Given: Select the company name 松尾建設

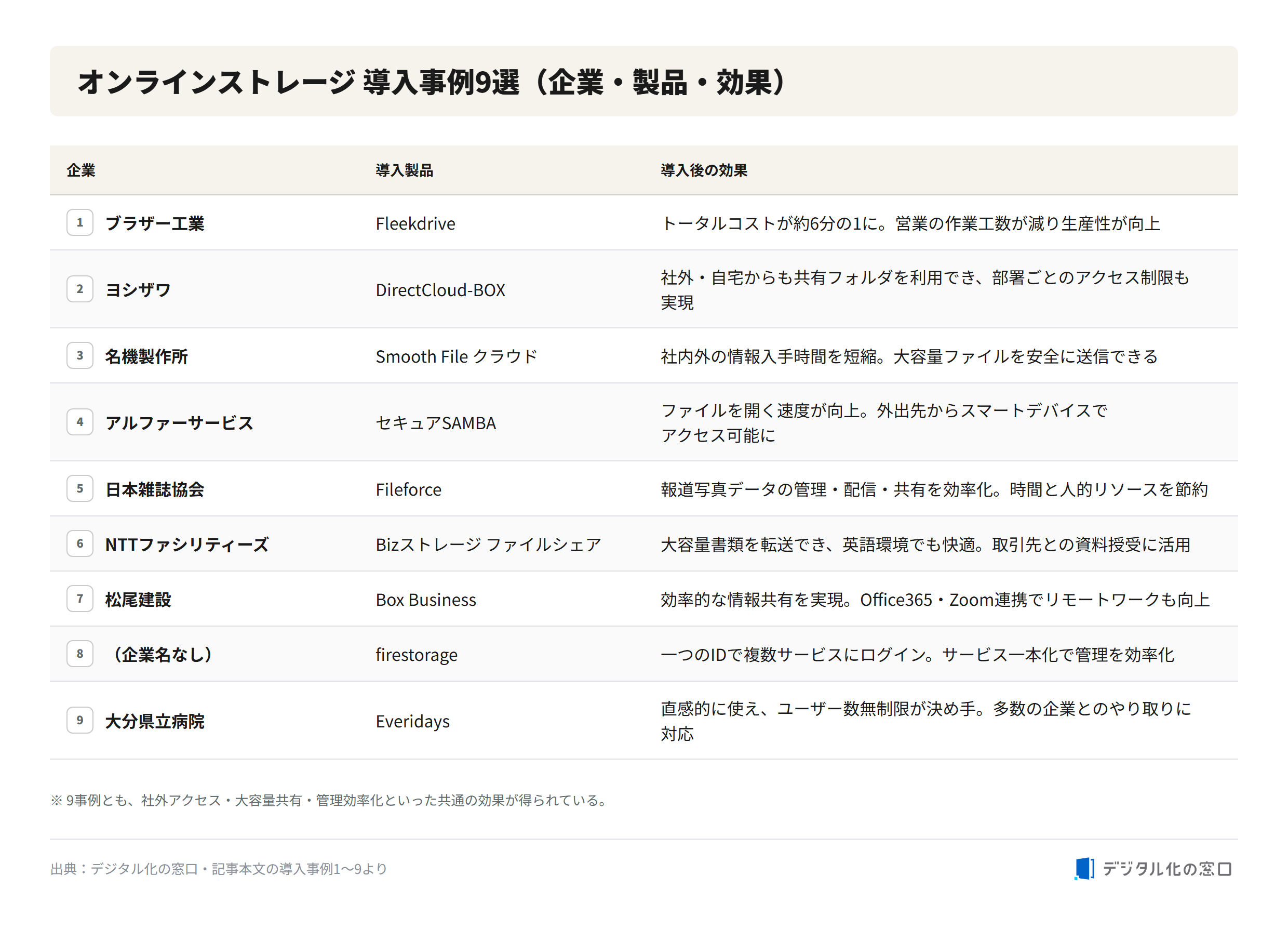Looking at the screenshot, I should point(138,600).
